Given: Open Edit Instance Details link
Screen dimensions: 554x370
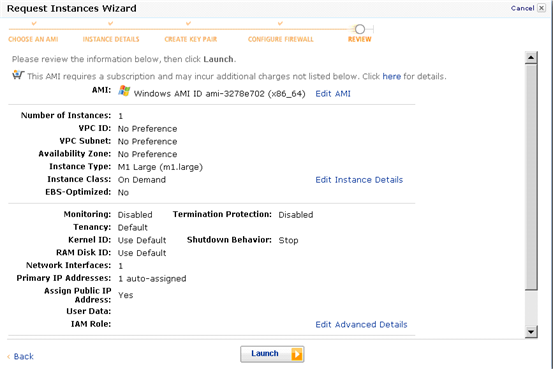Looking at the screenshot, I should [x=359, y=180].
